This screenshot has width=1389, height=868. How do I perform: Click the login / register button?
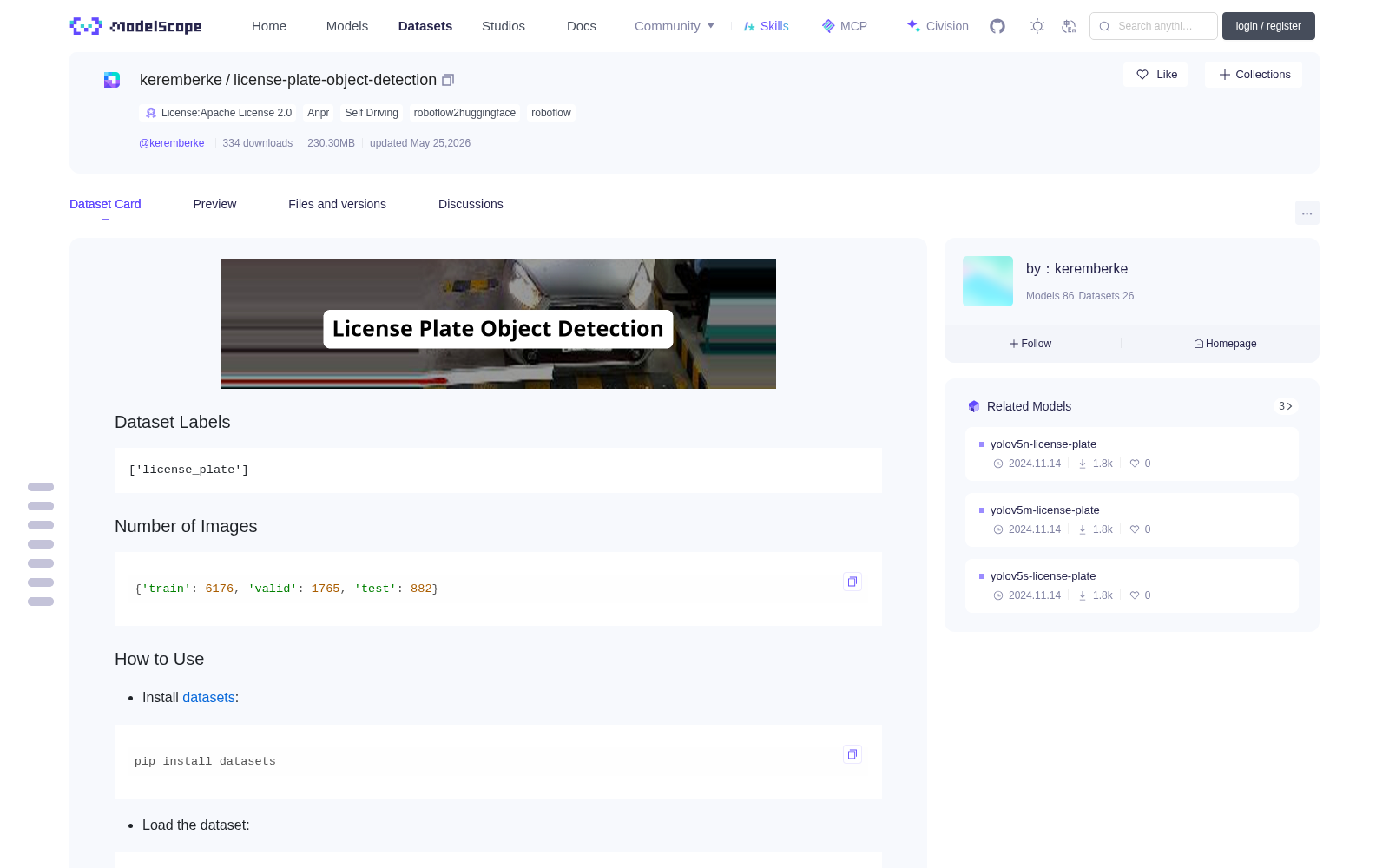click(x=1268, y=26)
